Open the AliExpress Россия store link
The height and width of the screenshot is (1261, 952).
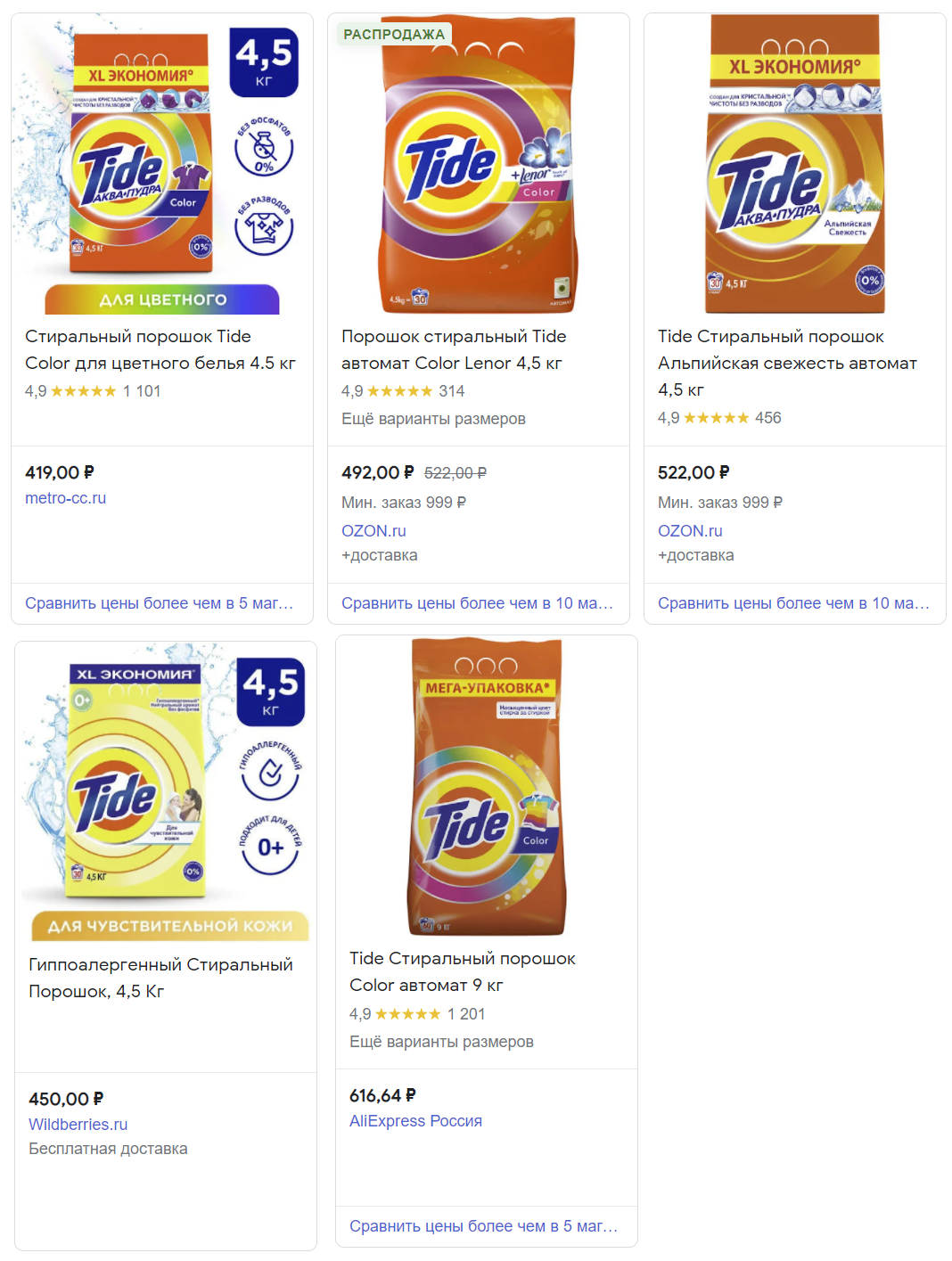click(415, 1121)
